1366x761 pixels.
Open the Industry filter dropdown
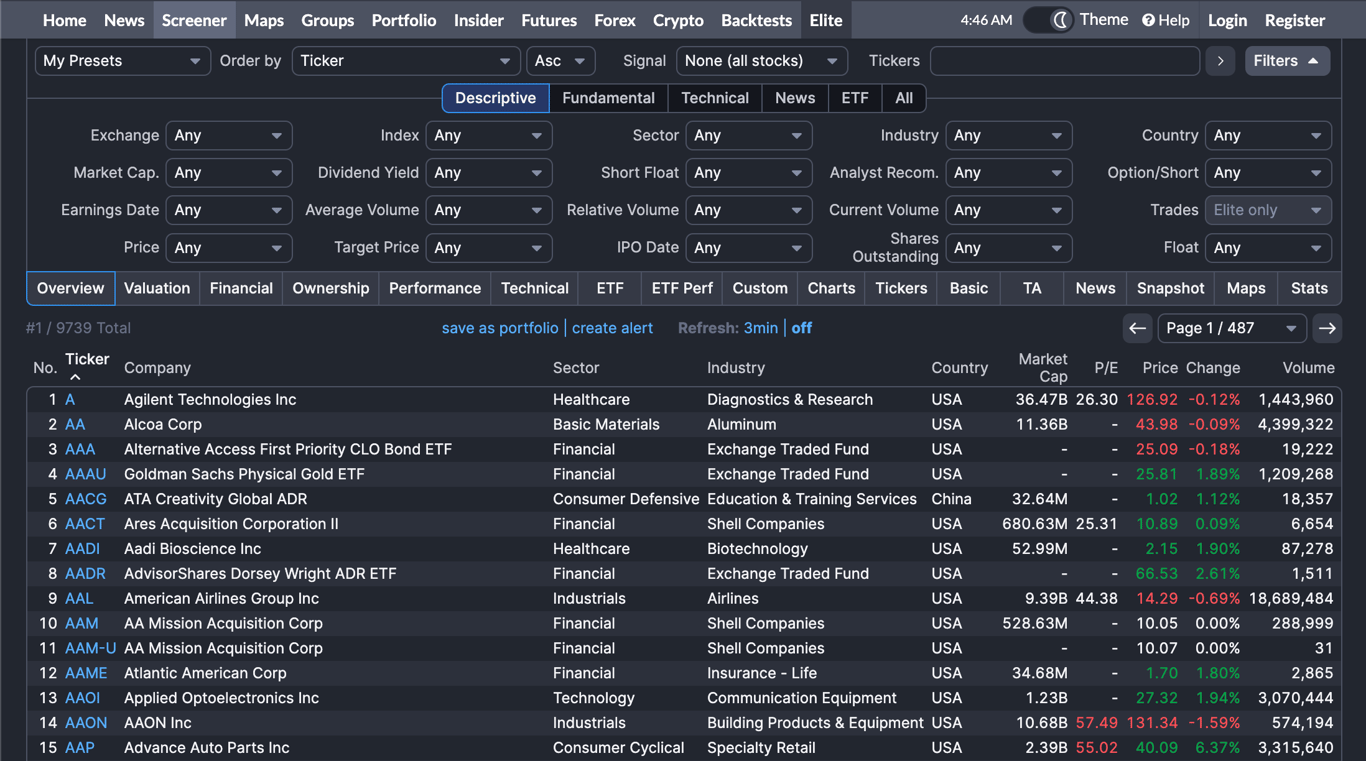(1009, 135)
